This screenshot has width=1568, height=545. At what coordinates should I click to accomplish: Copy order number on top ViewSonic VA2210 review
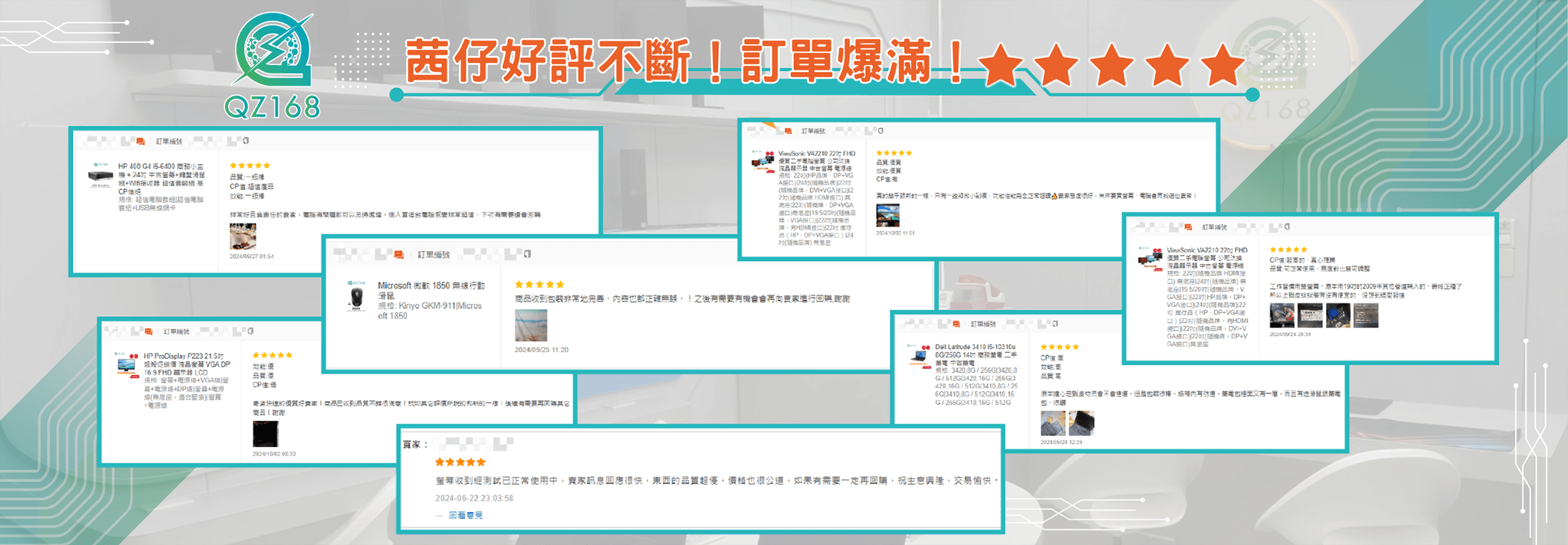[880, 131]
